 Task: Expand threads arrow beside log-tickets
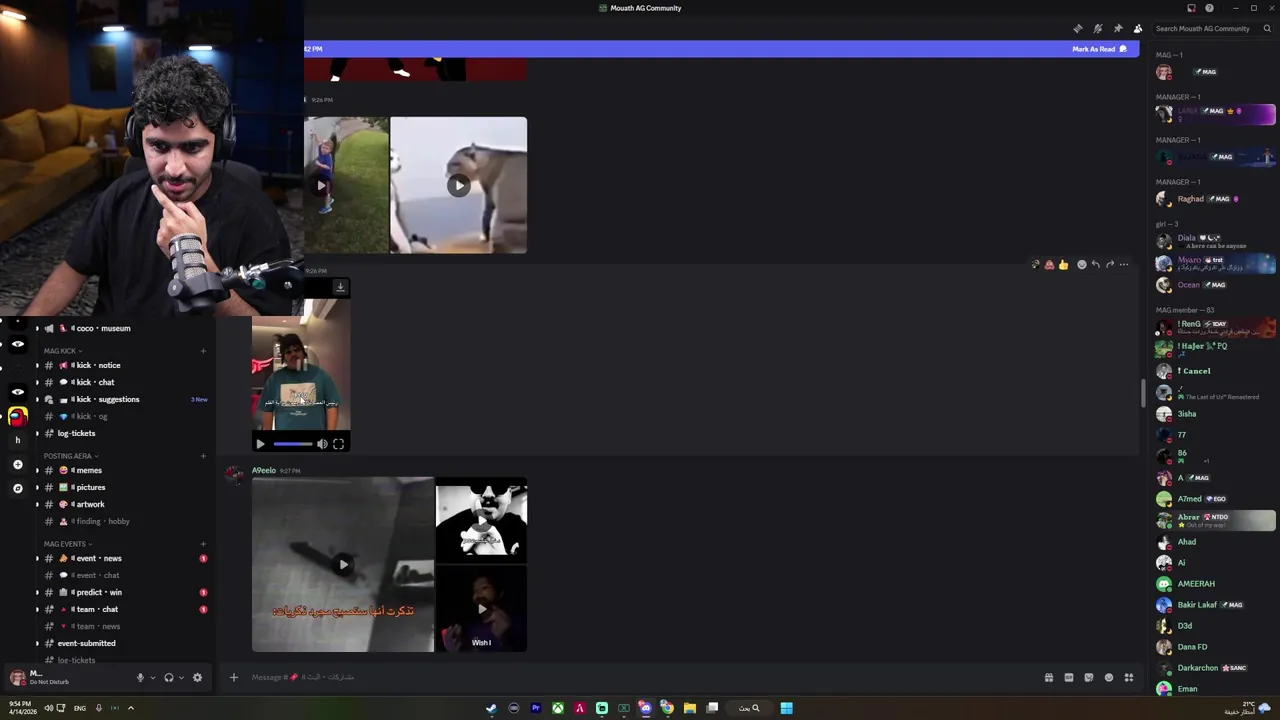37,433
